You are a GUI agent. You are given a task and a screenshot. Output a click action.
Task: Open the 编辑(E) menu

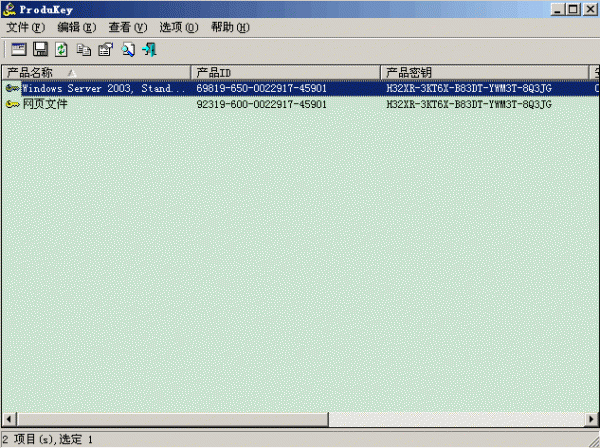(x=77, y=27)
